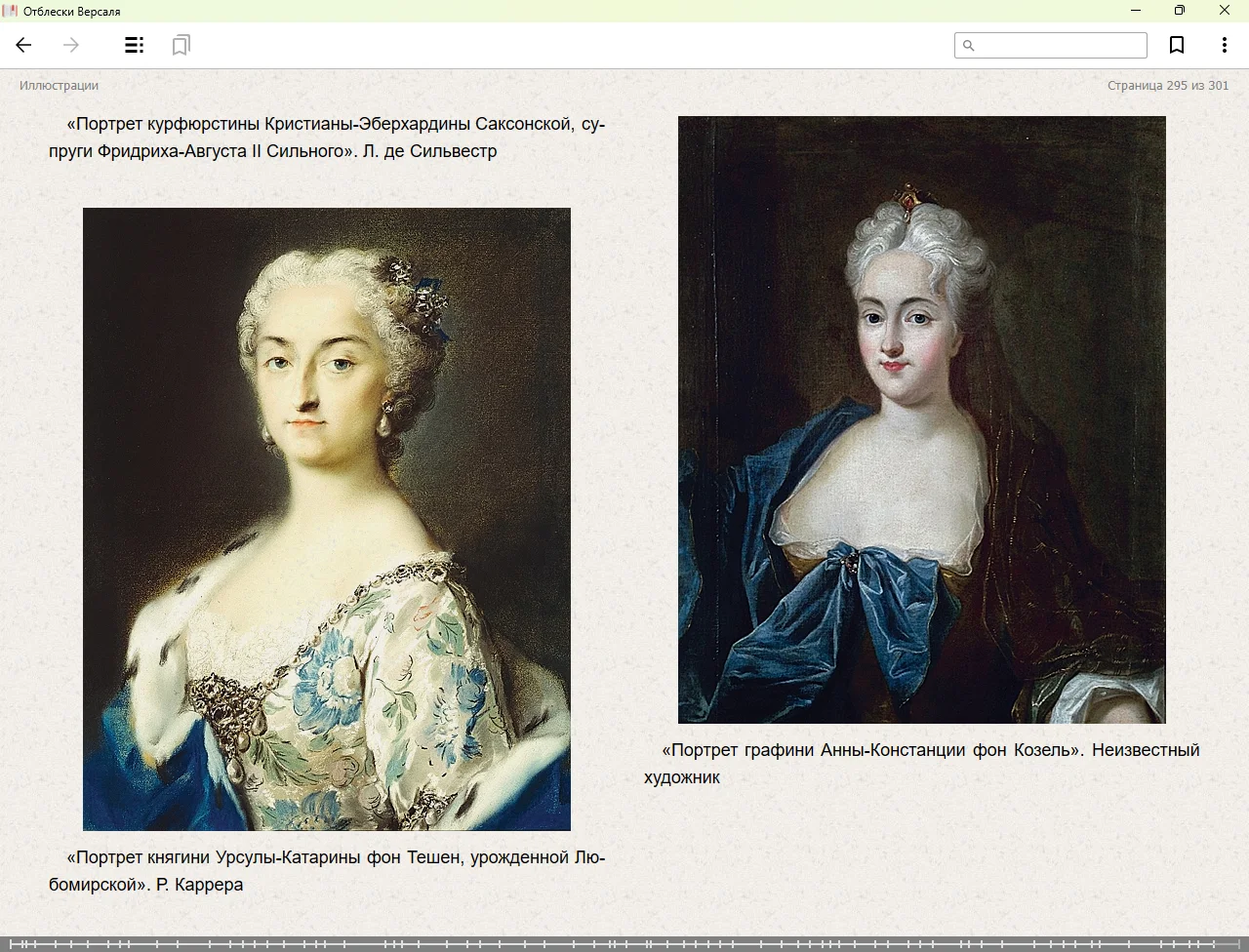Click the 'Страница 295 из 301' page indicator
This screenshot has width=1249, height=952.
pyautogui.click(x=1167, y=86)
